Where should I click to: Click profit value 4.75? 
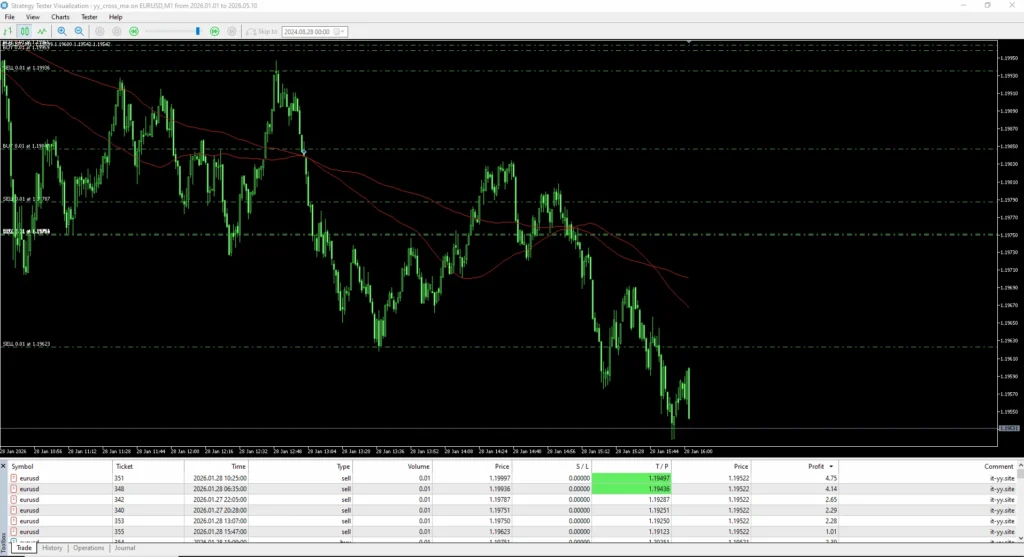[831, 478]
